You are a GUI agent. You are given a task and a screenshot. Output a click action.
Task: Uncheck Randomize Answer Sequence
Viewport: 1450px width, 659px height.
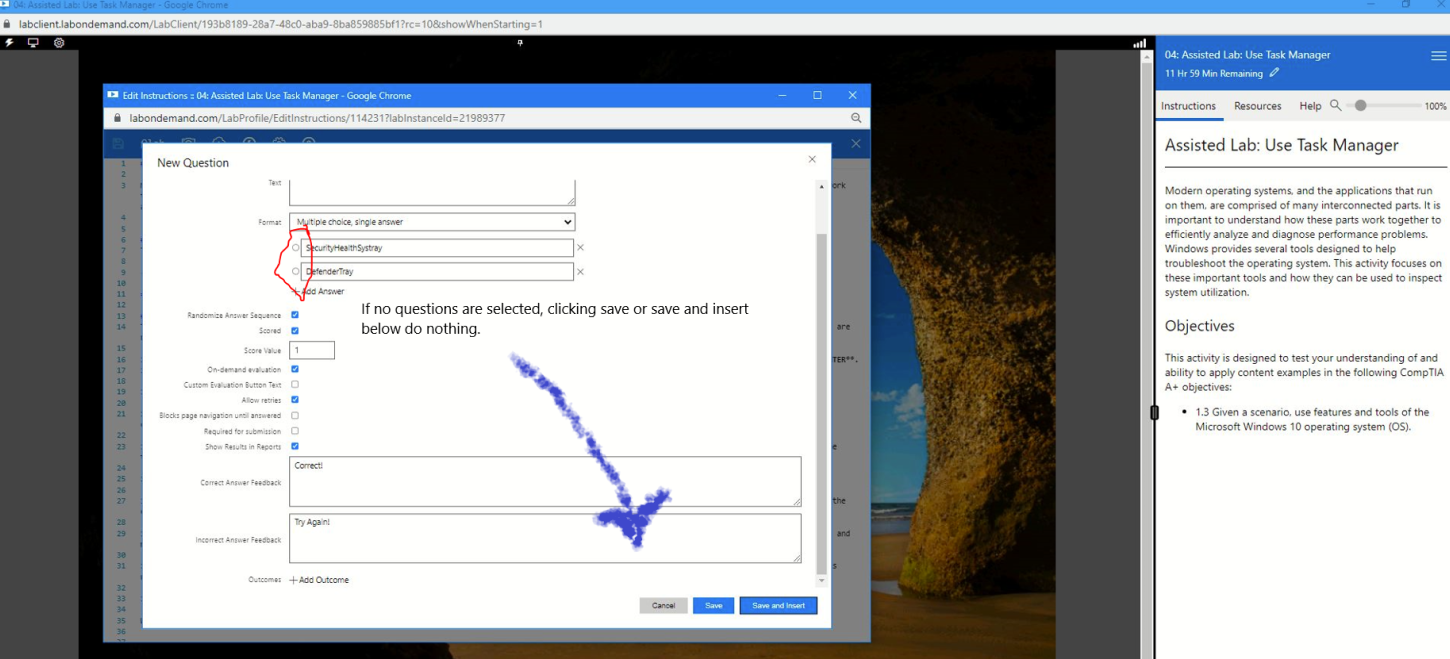click(295, 315)
